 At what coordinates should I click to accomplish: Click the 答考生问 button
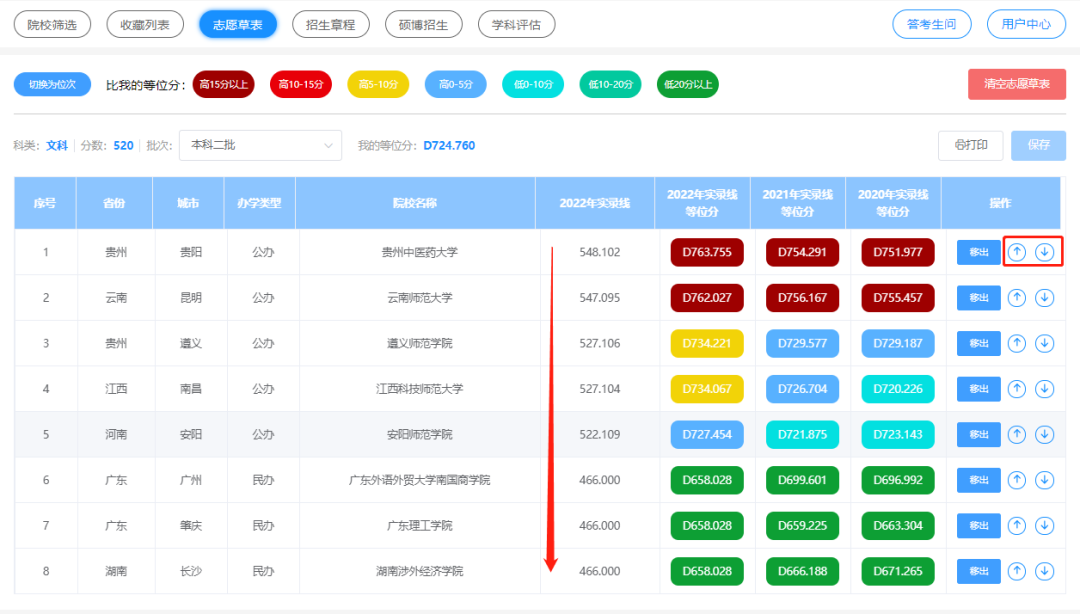pos(932,25)
